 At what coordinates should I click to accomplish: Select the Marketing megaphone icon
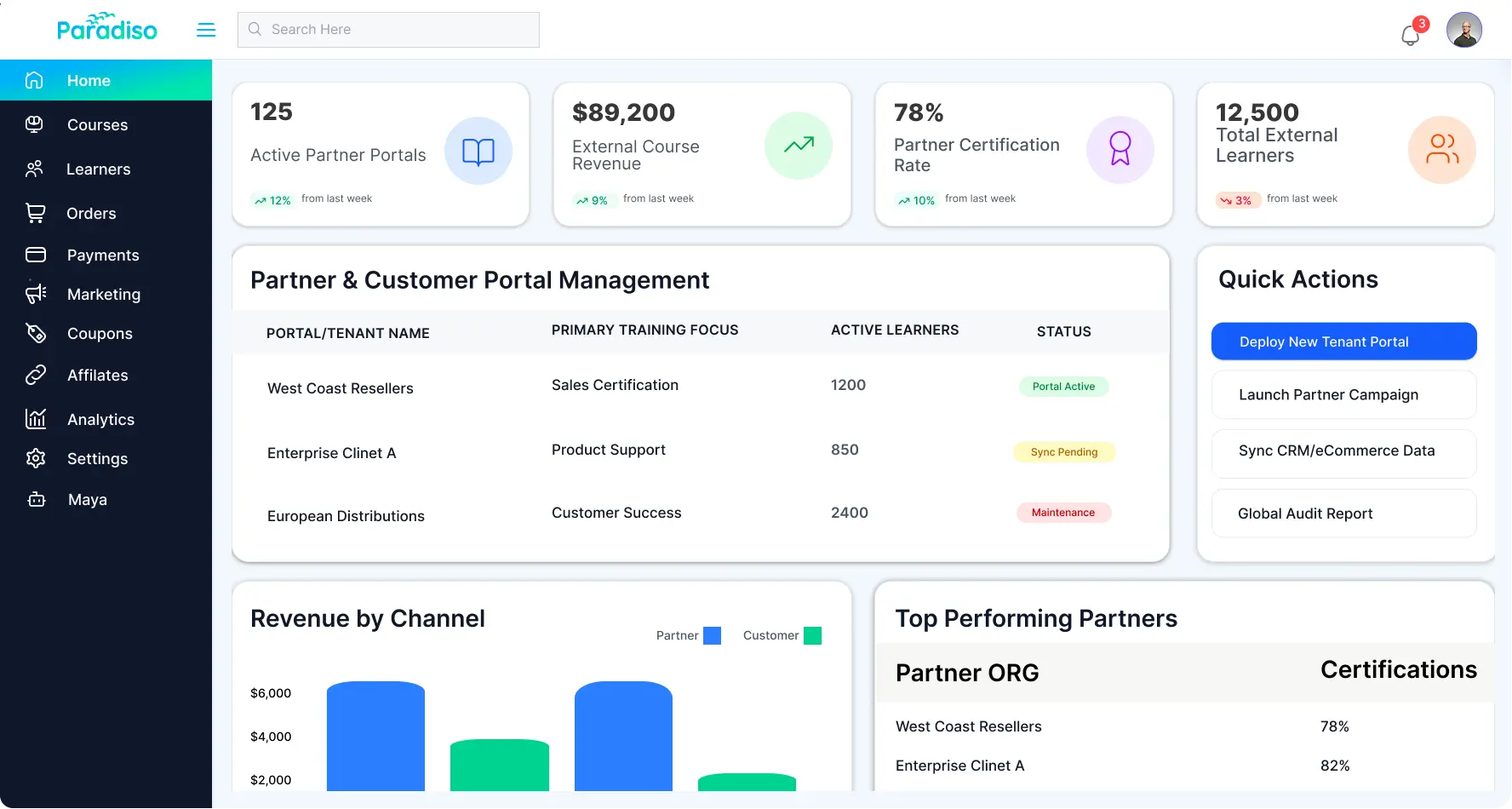coord(34,294)
